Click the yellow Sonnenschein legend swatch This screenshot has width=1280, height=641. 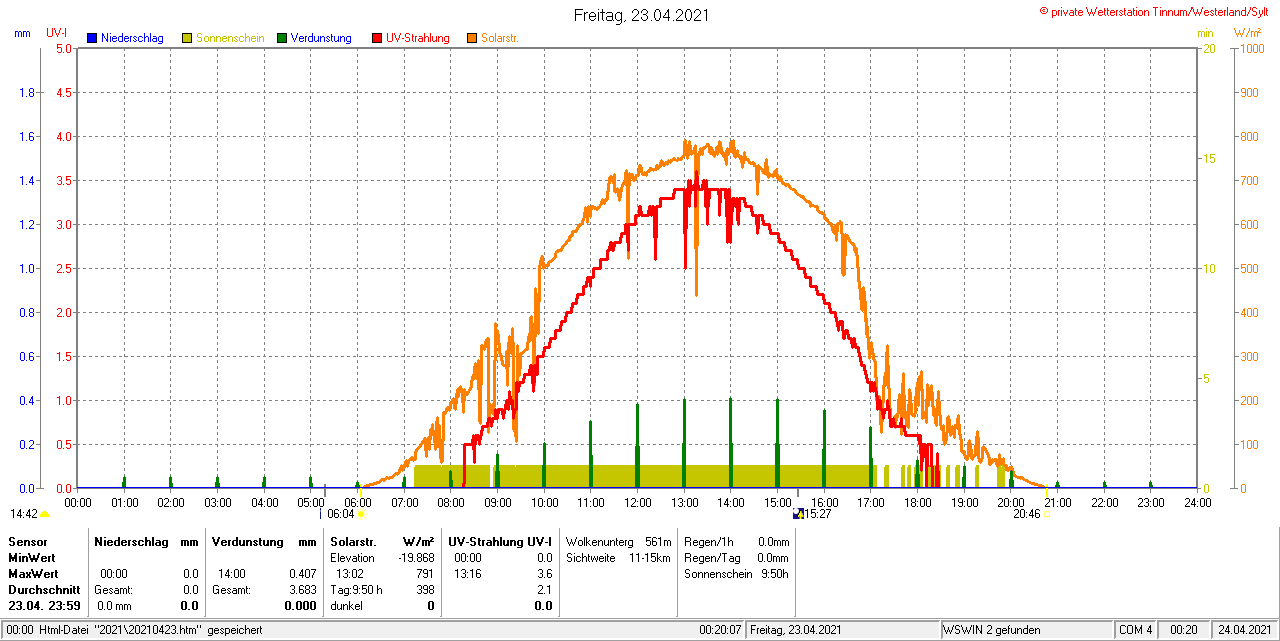pos(187,38)
